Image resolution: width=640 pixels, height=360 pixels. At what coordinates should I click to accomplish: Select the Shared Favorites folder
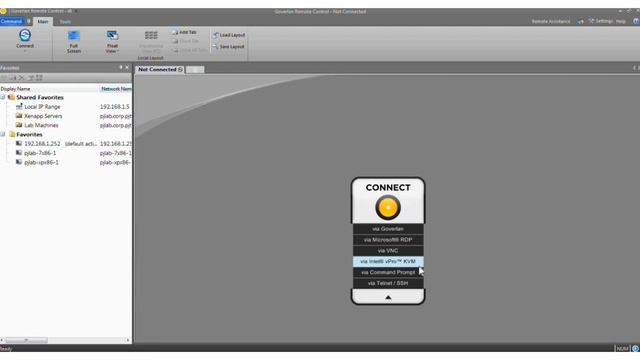[40, 97]
